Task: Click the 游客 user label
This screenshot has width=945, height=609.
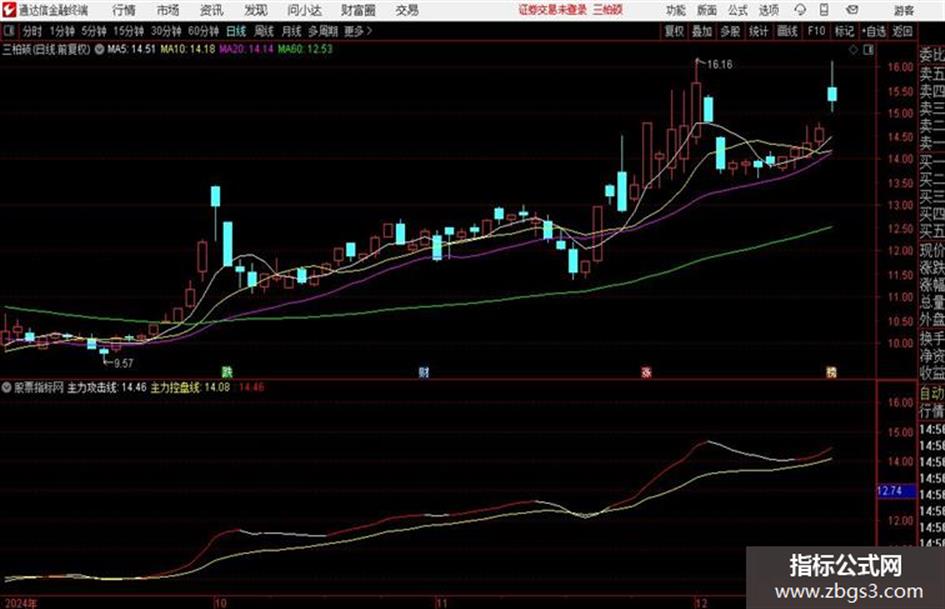Action: pos(903,10)
